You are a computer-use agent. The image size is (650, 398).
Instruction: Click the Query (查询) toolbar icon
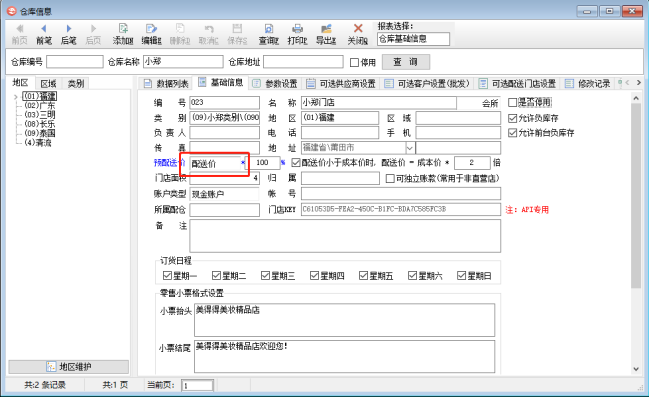[x=269, y=28]
